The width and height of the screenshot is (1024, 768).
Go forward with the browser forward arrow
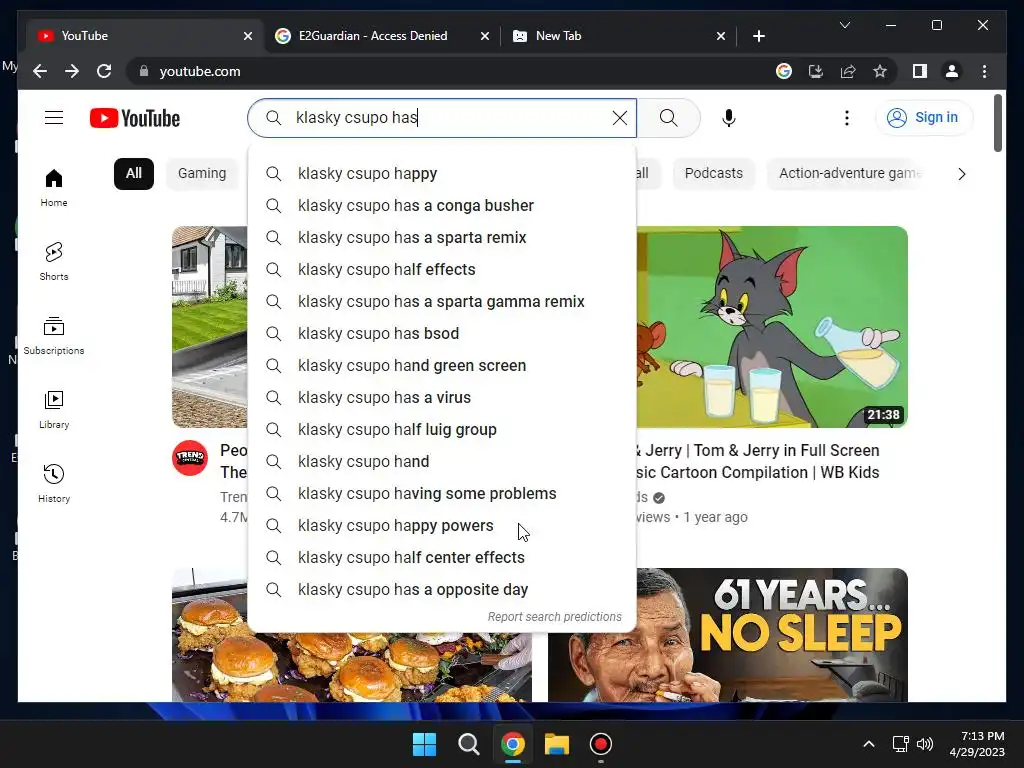(72, 71)
